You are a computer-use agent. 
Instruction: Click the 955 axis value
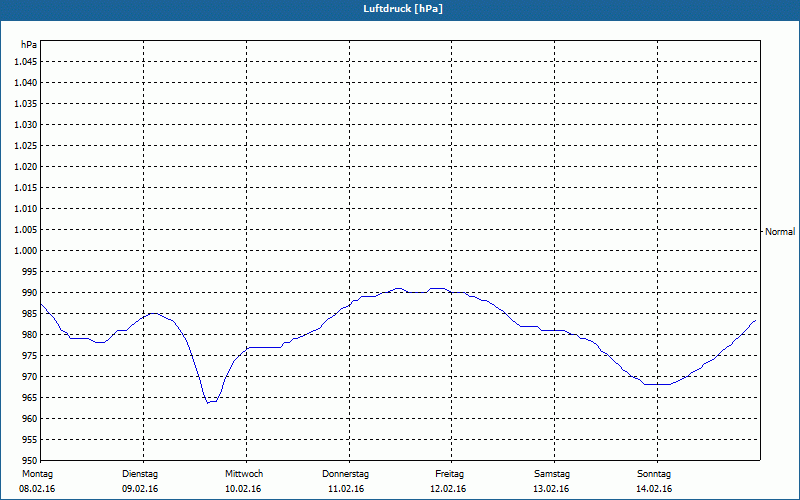[x=30, y=440]
